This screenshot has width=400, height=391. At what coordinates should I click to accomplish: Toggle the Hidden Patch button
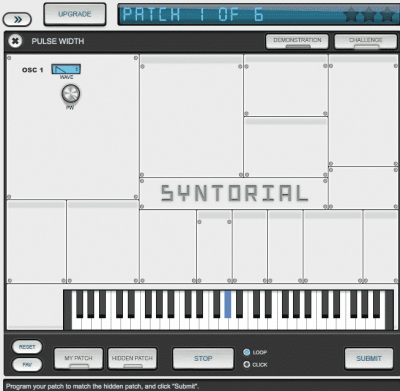[132, 358]
